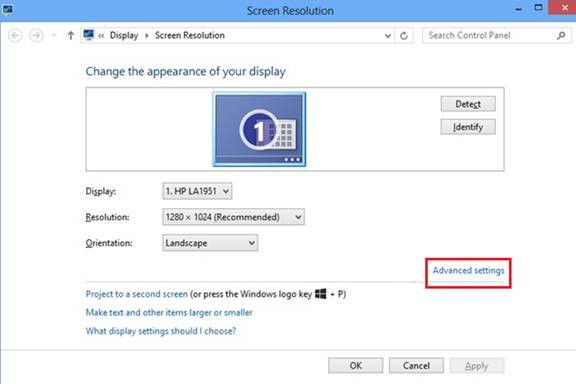Open Make text and other items larger link

coord(169,312)
